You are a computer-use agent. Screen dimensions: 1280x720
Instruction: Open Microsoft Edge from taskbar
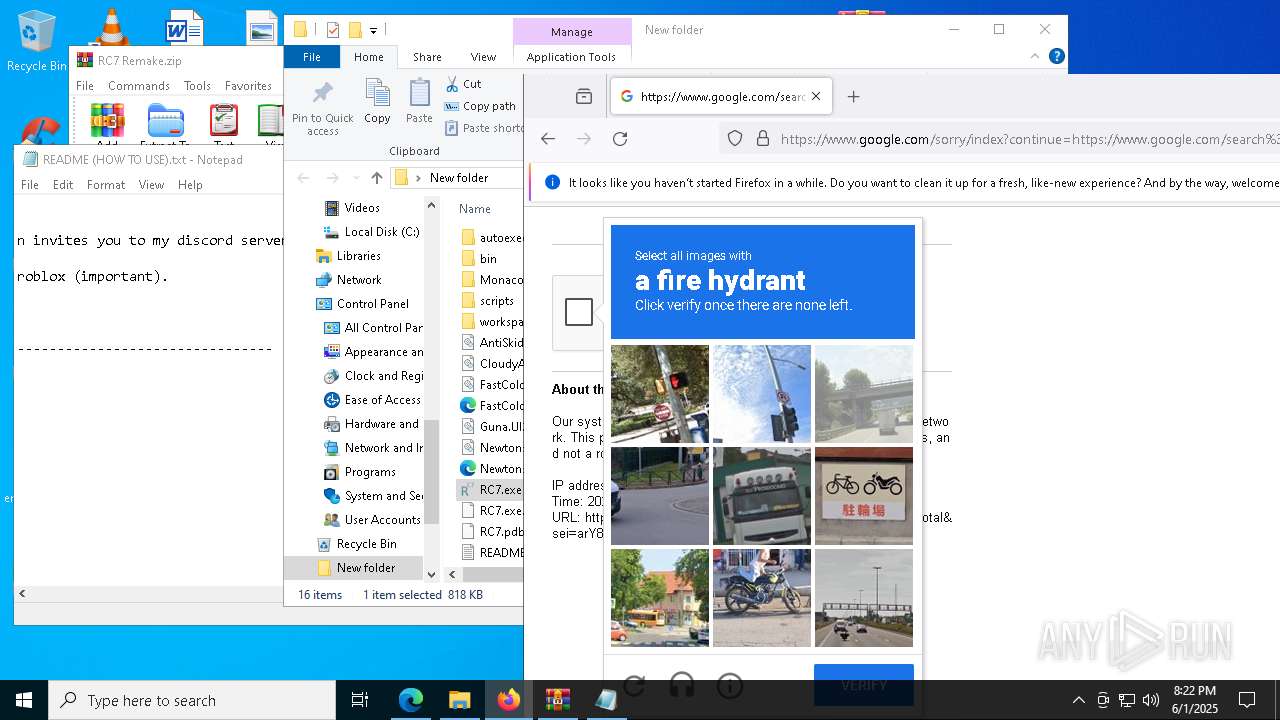[411, 700]
